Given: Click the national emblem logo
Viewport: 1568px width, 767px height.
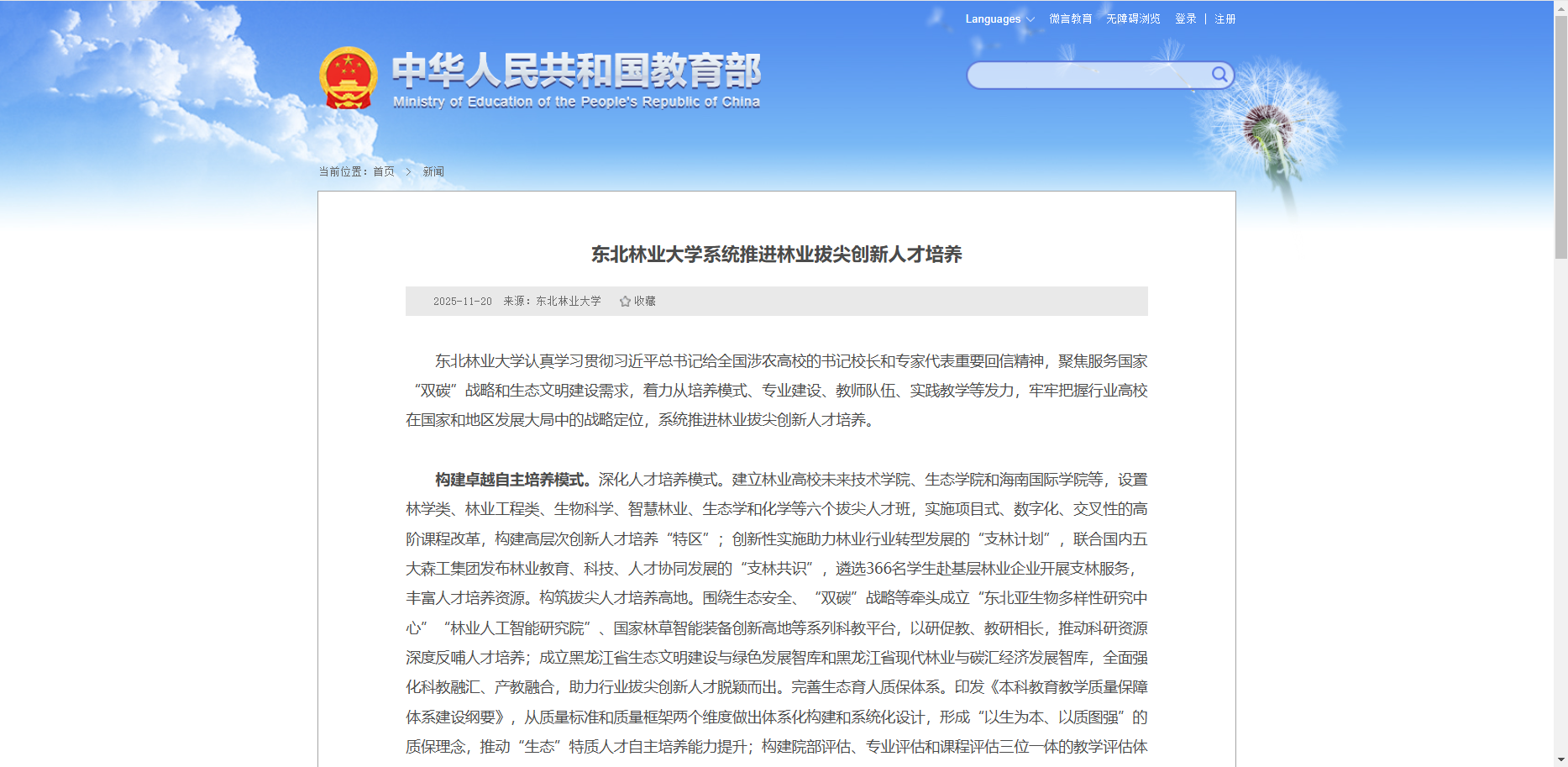Looking at the screenshot, I should (x=348, y=78).
